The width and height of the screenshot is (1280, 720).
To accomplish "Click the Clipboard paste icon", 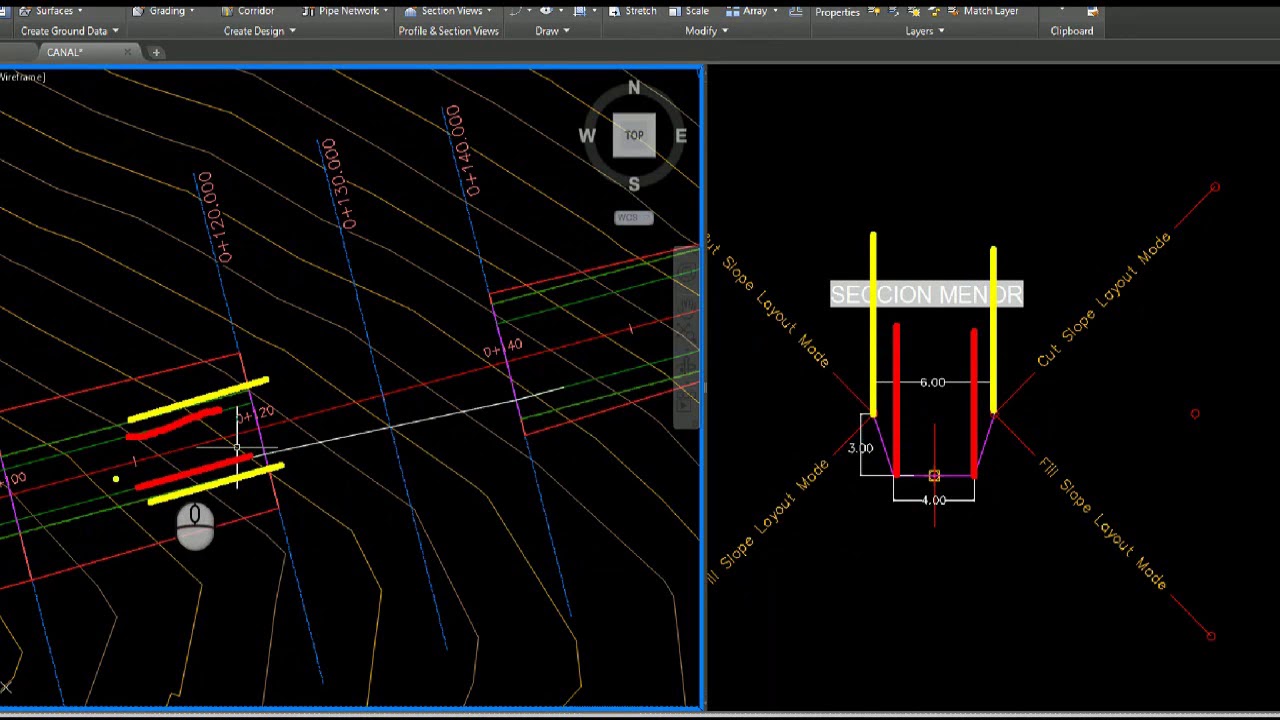I will 1092,11.
